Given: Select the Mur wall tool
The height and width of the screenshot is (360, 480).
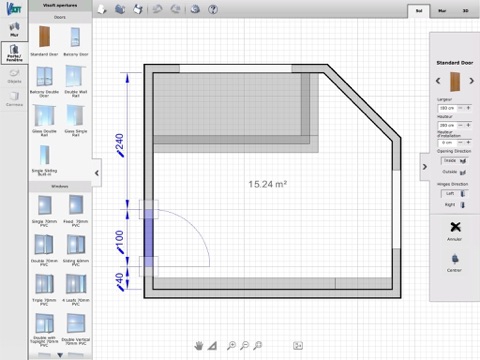Looking at the screenshot, I should 14,29.
